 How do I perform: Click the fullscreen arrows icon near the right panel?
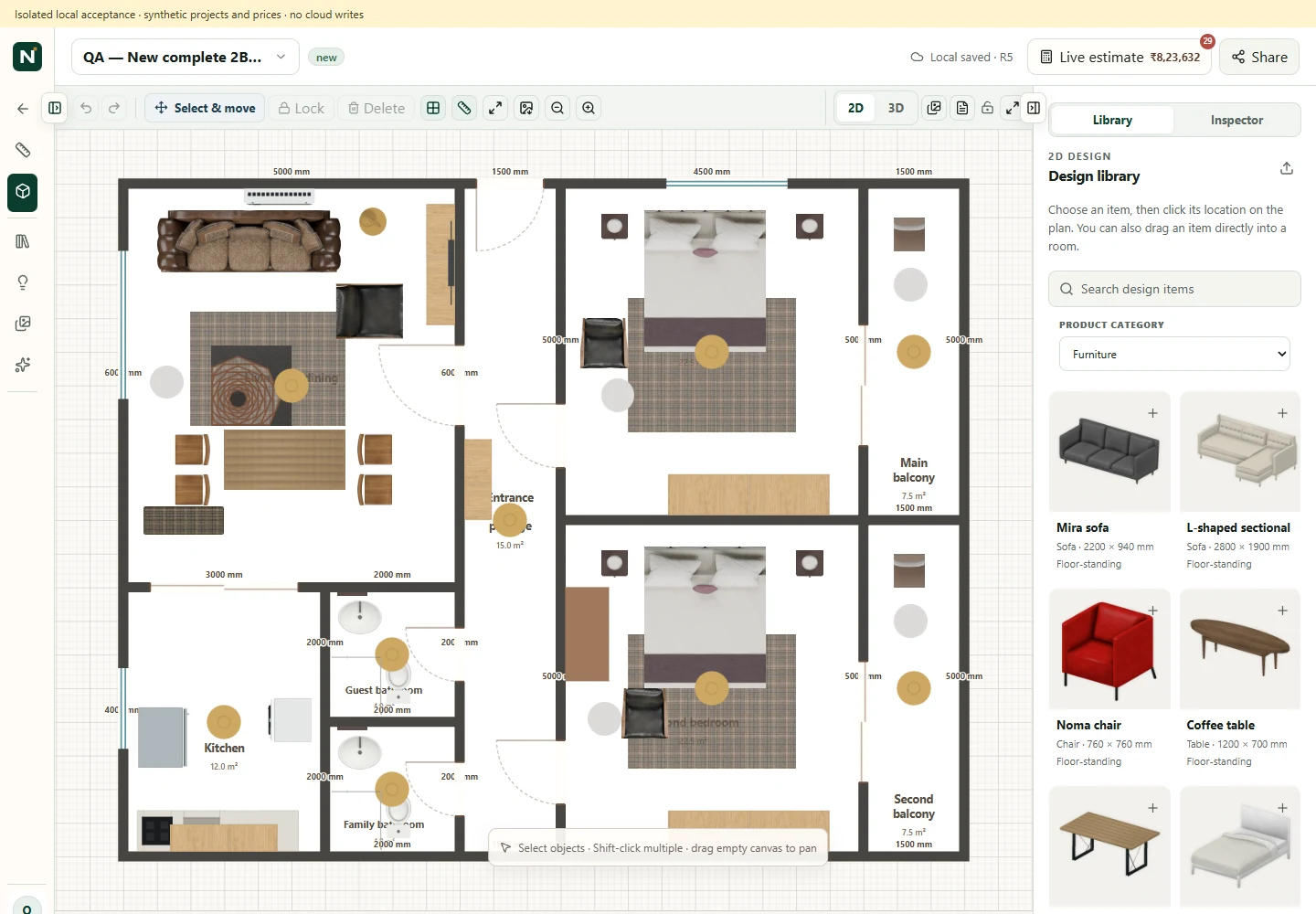[x=1013, y=108]
